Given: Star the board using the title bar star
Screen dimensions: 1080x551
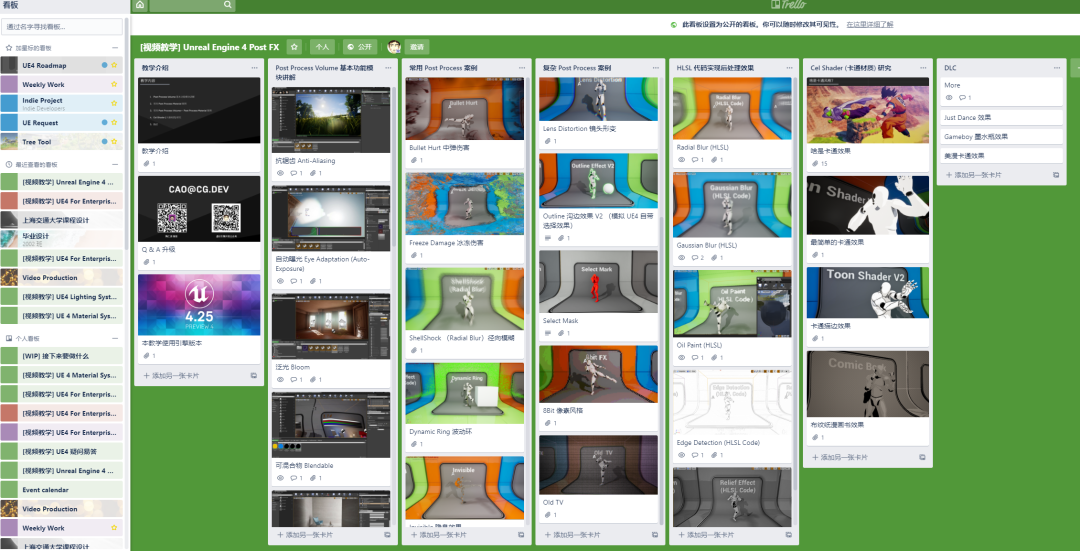Looking at the screenshot, I should tap(294, 47).
